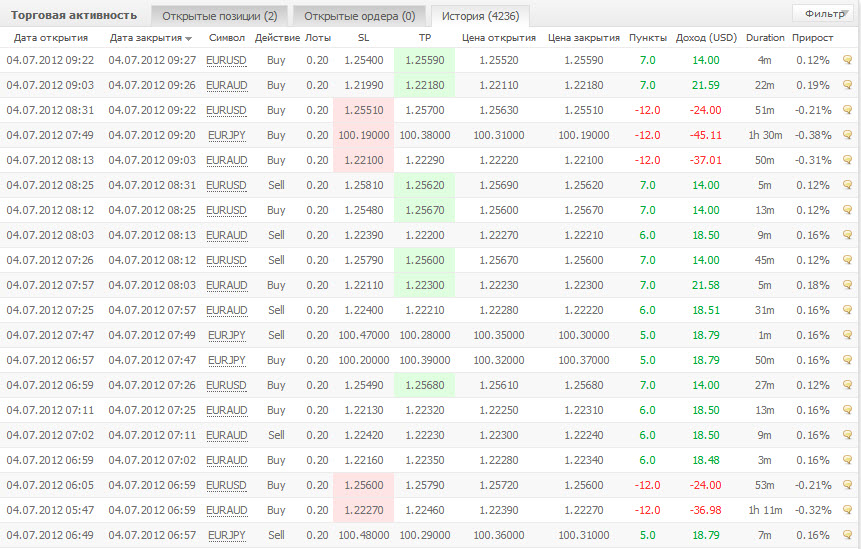Open comment bubble for trade closed 09:26
The height and width of the screenshot is (549, 861).
tap(847, 85)
